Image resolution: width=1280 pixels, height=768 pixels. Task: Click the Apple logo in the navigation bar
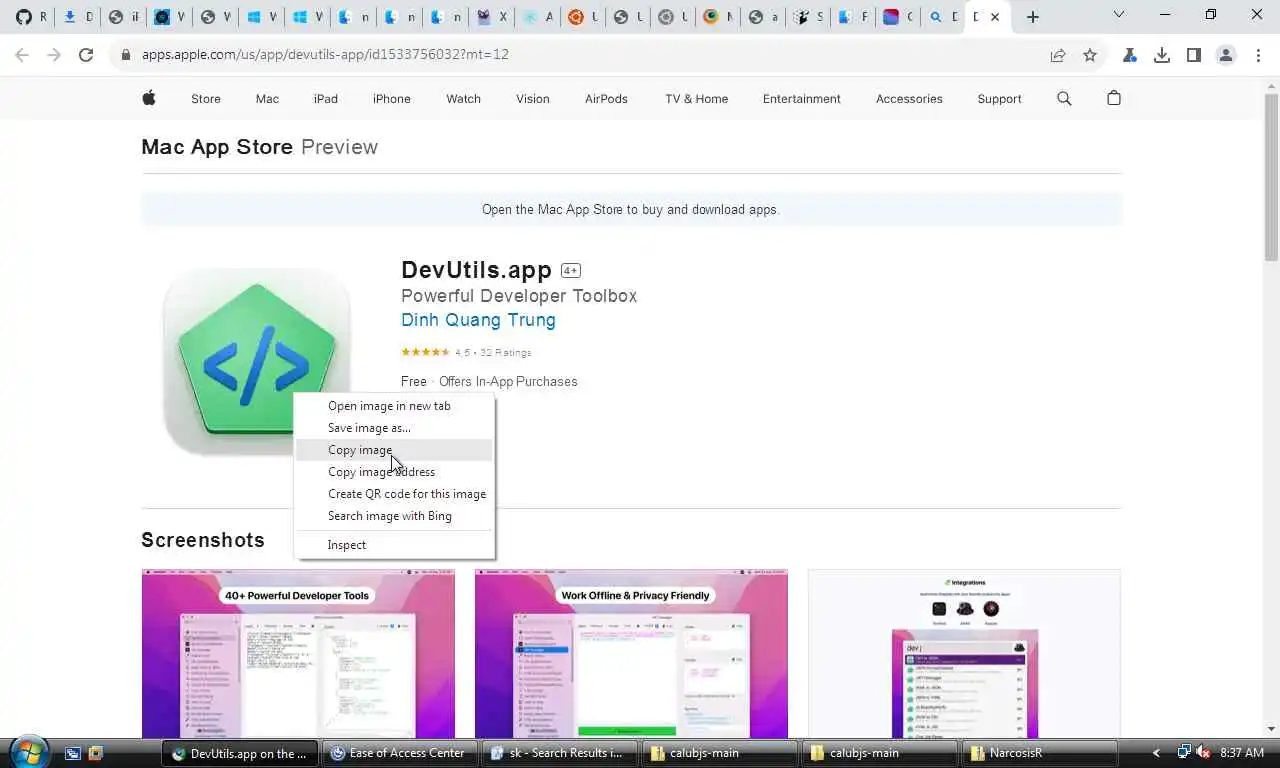(x=149, y=98)
